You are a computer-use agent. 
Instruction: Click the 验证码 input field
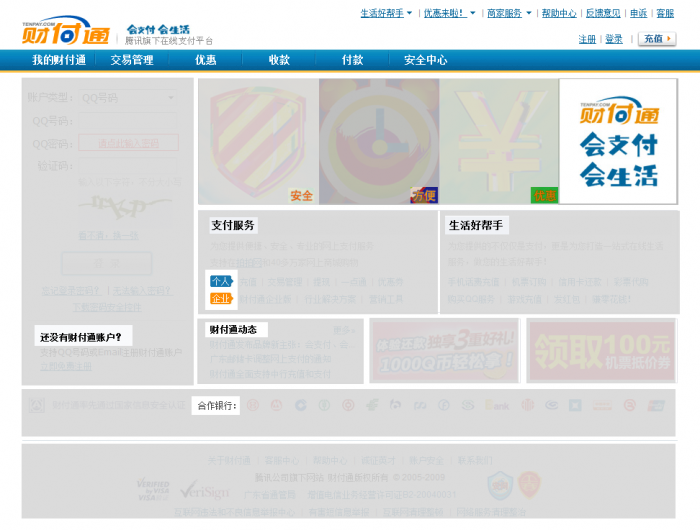128,166
